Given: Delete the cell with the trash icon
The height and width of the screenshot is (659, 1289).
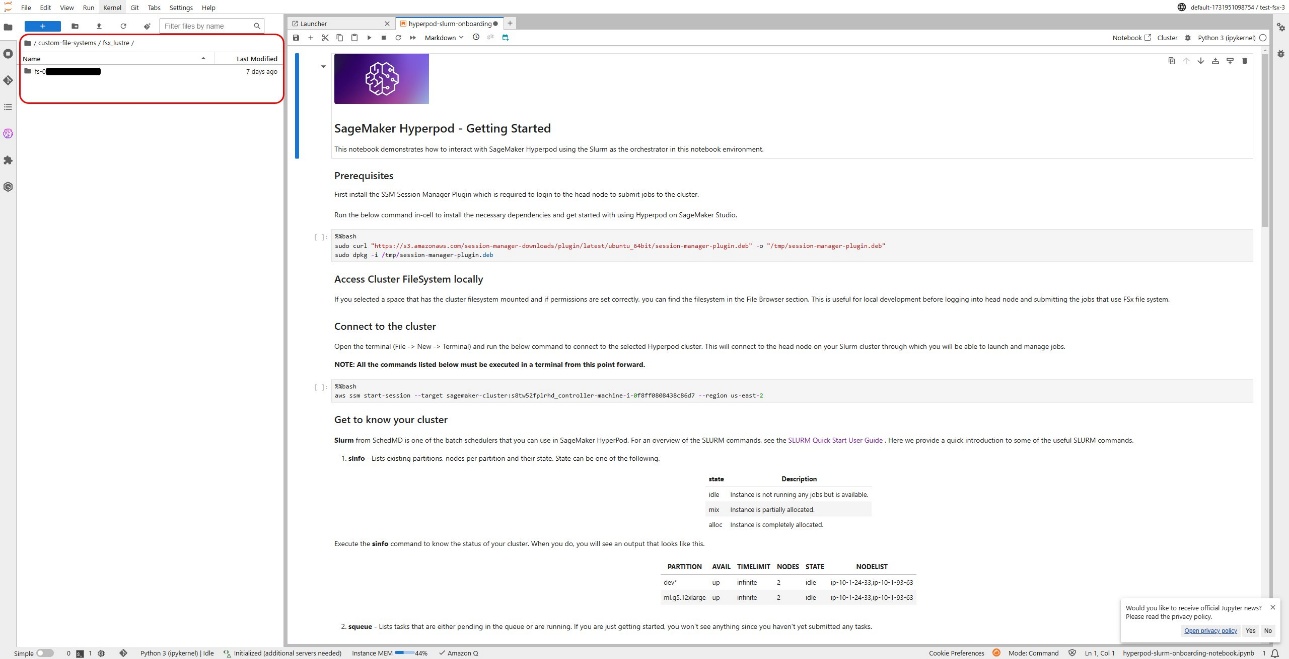Looking at the screenshot, I should click(x=1245, y=61).
